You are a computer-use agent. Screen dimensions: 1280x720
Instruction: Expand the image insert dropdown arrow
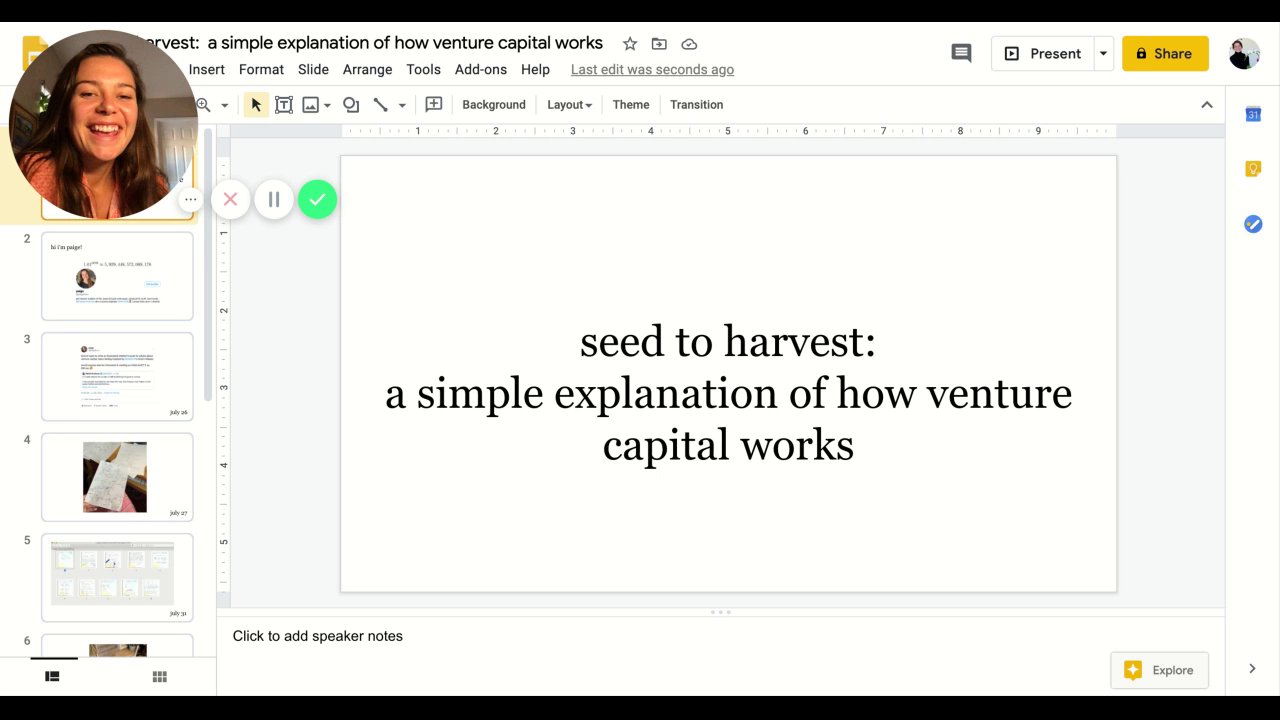[x=327, y=105]
